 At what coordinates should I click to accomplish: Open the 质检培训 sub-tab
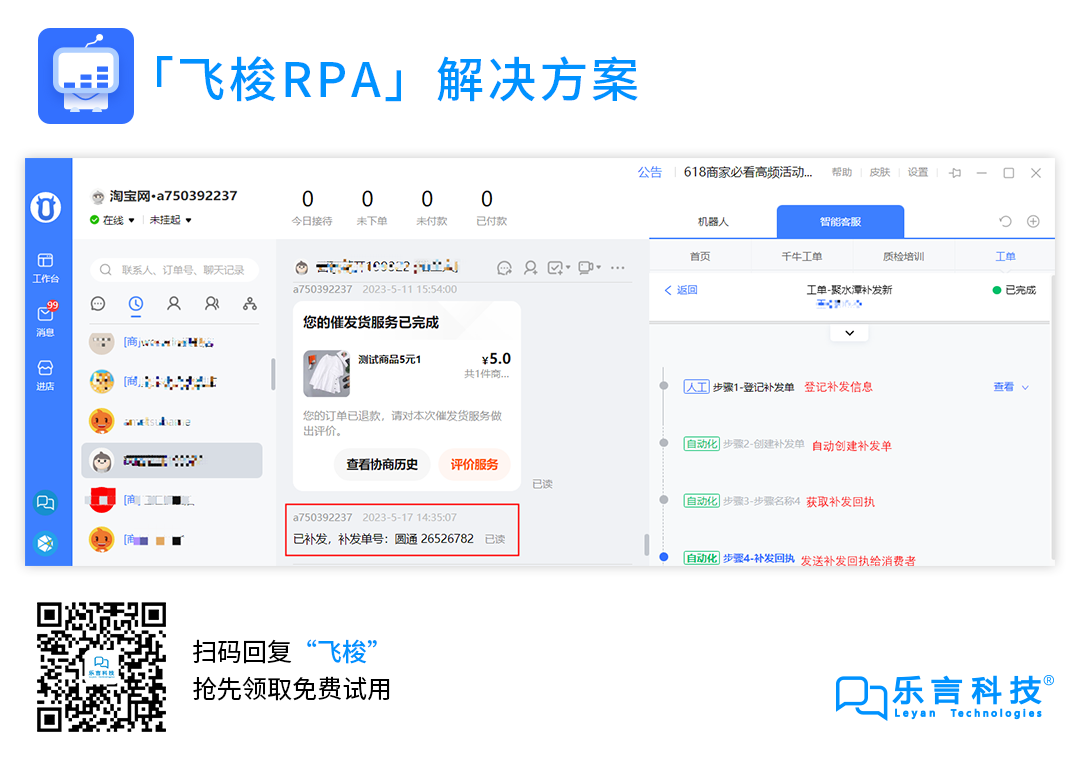904,256
